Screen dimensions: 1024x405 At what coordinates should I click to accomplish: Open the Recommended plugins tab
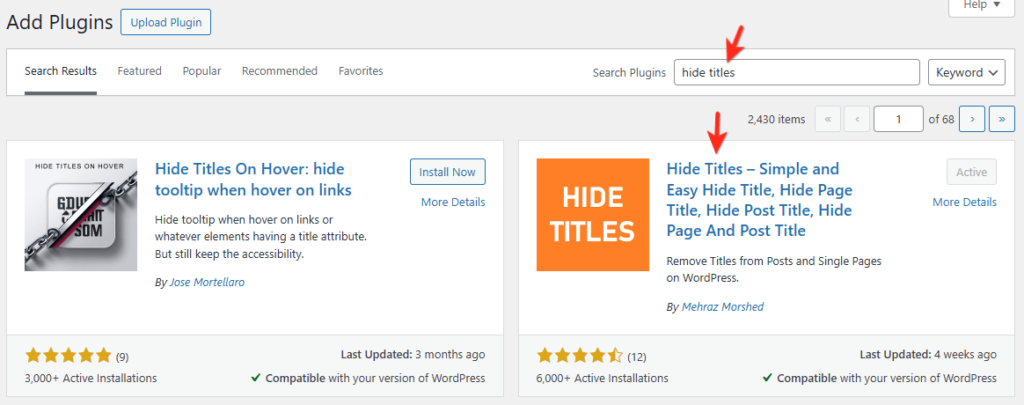(280, 71)
